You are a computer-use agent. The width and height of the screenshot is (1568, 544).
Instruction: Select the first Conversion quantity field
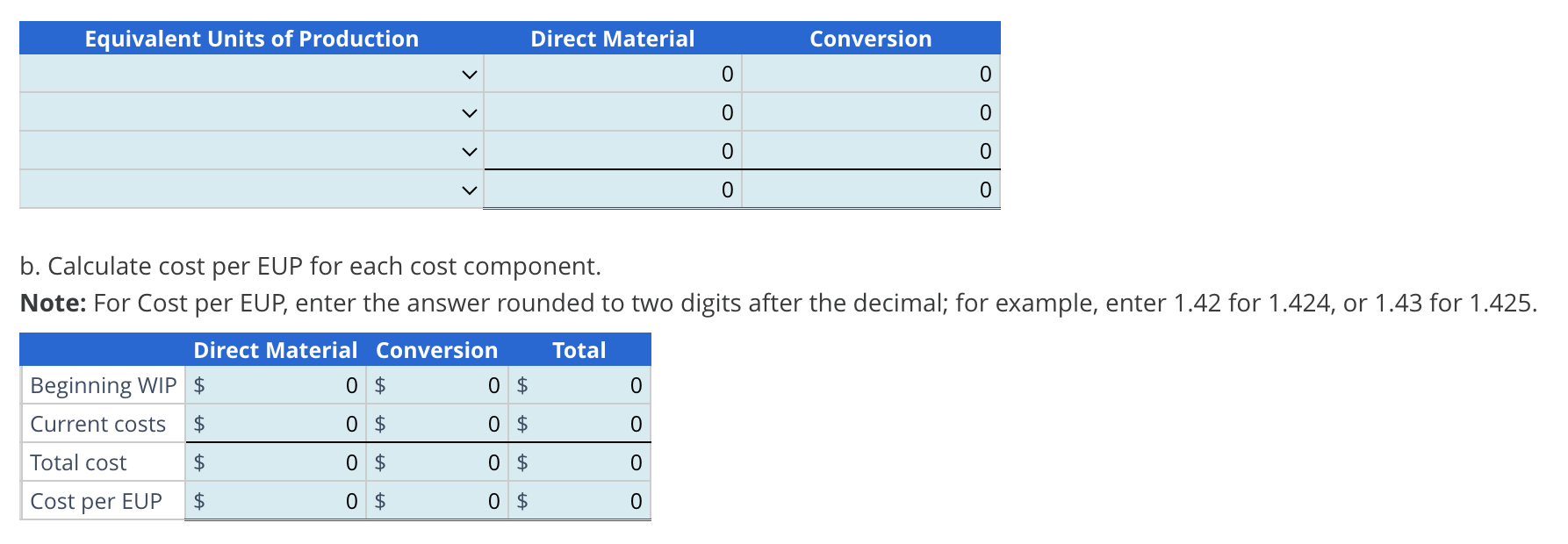pyautogui.click(x=869, y=75)
